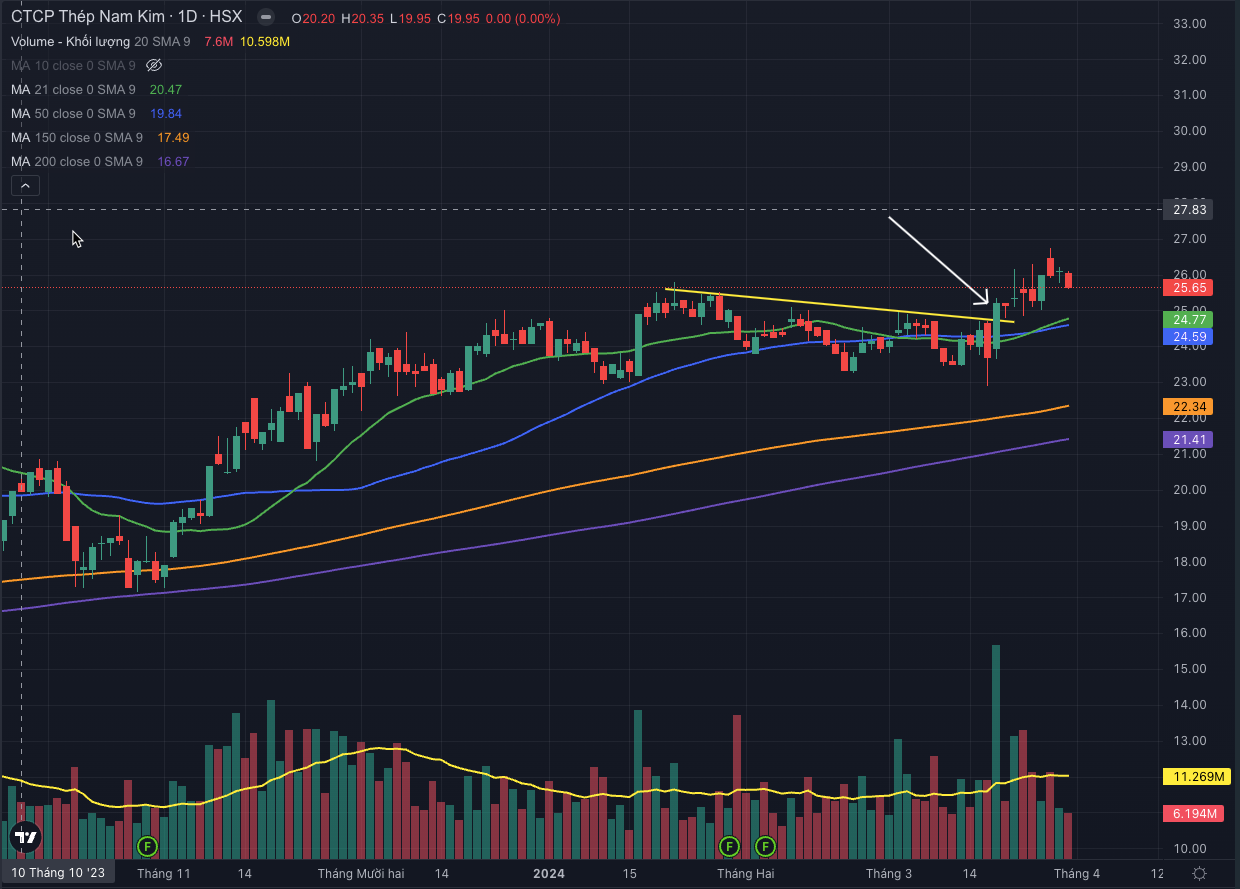Image resolution: width=1240 pixels, height=889 pixels.
Task: Click the gray pill status icon beside HSX
Action: pos(264,18)
